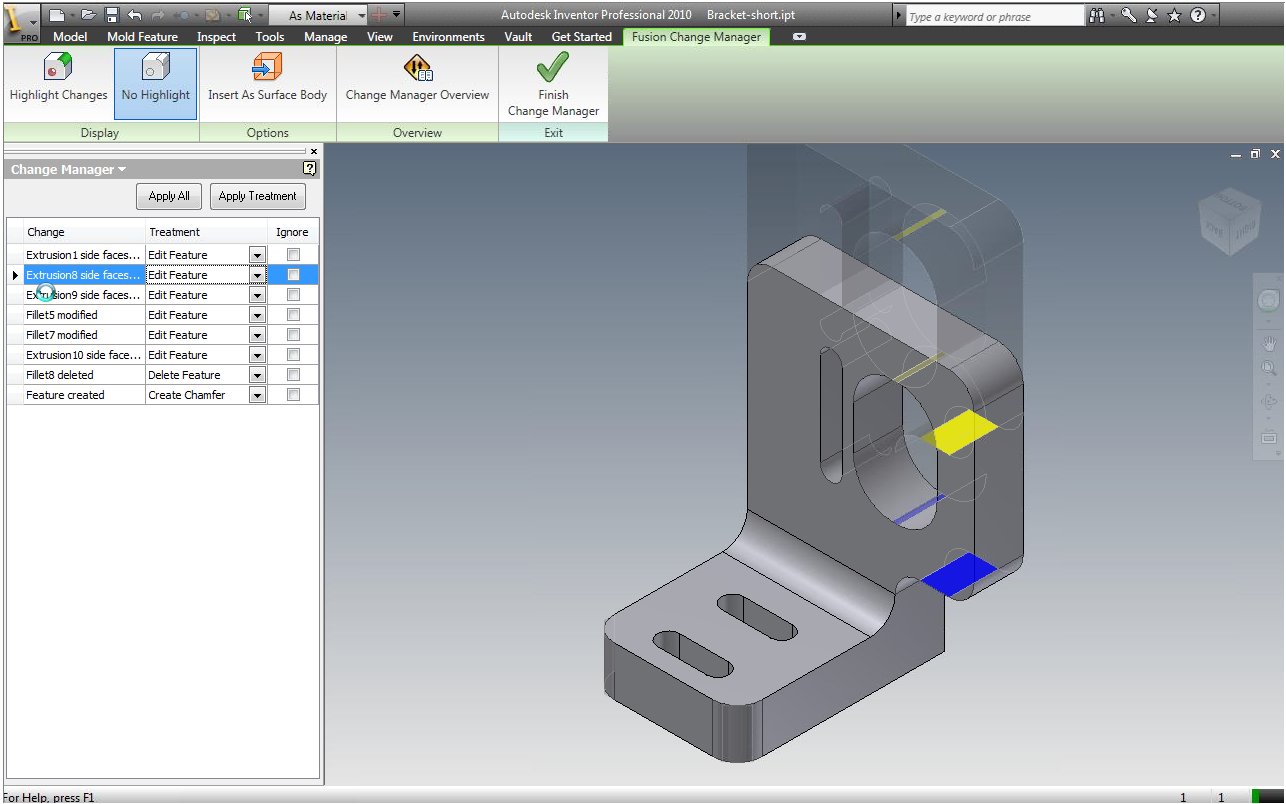The image size is (1286, 804).
Task: Click the Open folder icon
Action: pyautogui.click(x=89, y=15)
